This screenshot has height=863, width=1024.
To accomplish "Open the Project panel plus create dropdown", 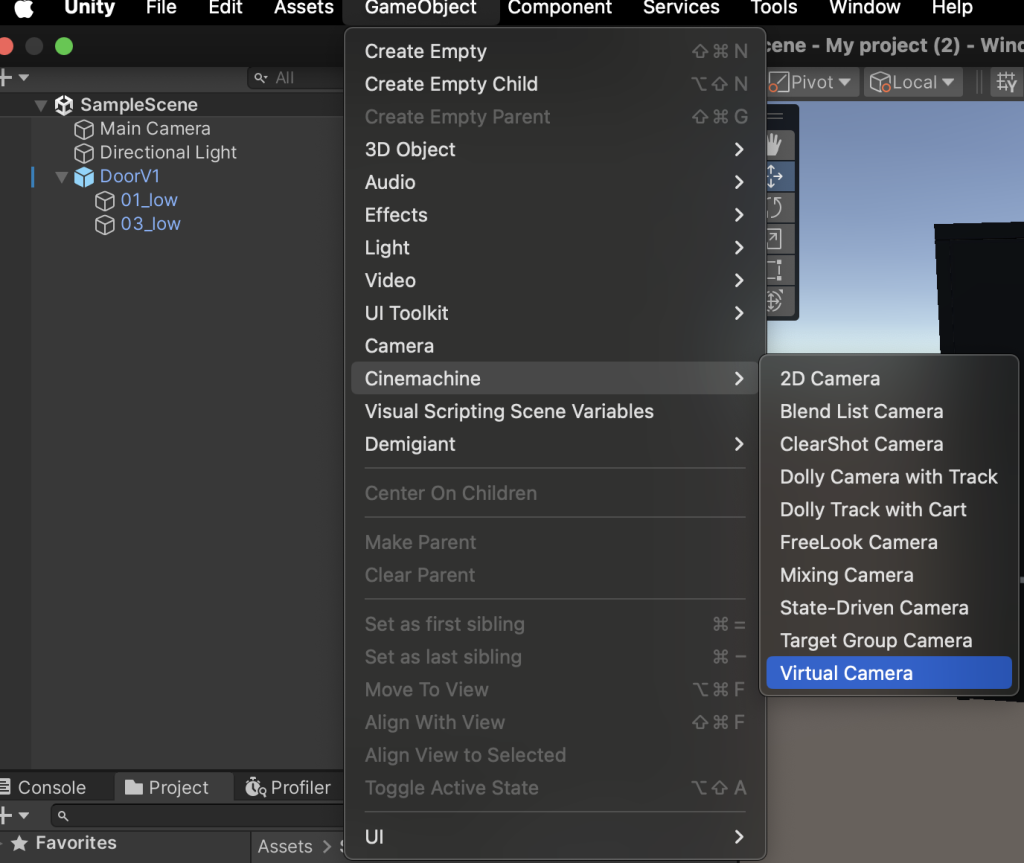I will coord(14,815).
